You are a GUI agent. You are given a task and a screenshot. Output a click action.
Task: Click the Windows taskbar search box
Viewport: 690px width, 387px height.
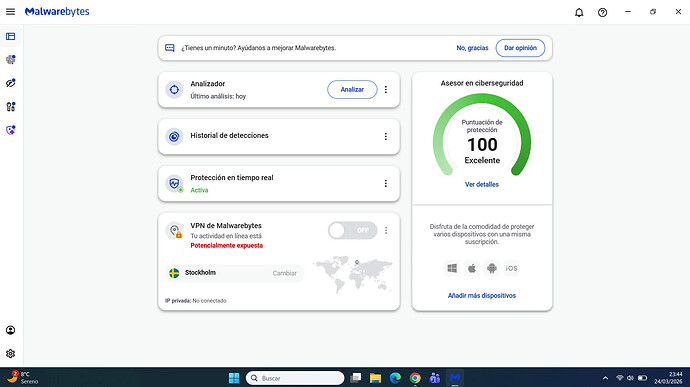pos(295,378)
